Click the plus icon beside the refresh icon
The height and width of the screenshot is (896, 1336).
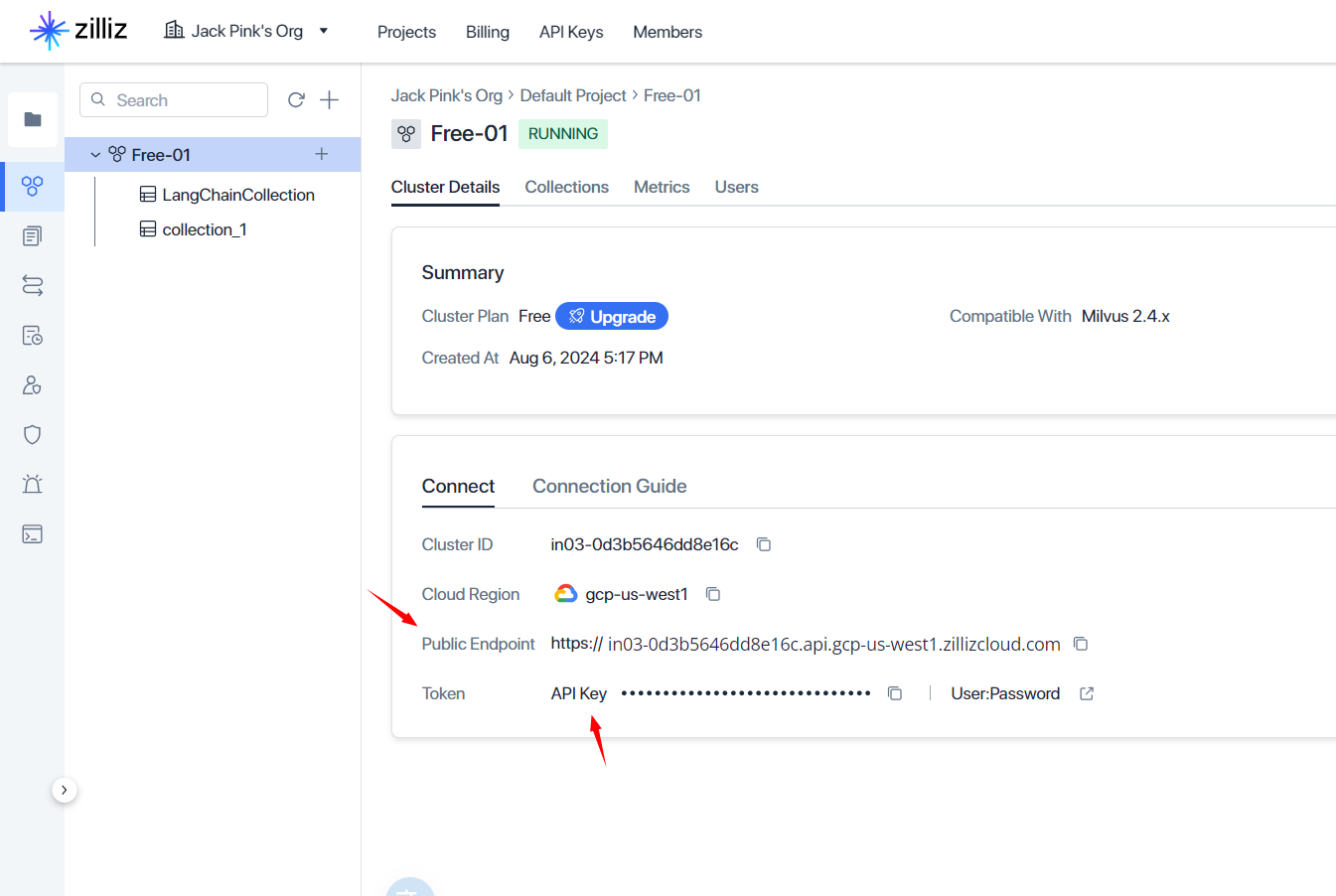[x=330, y=100]
